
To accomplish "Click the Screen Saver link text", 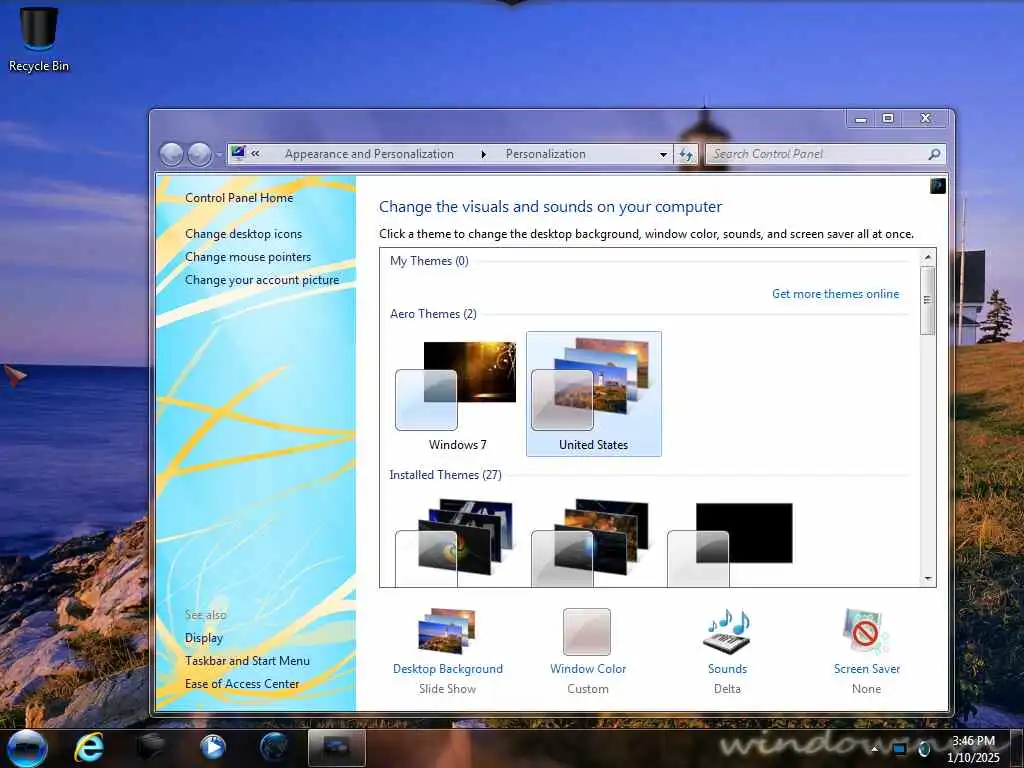I will (867, 669).
